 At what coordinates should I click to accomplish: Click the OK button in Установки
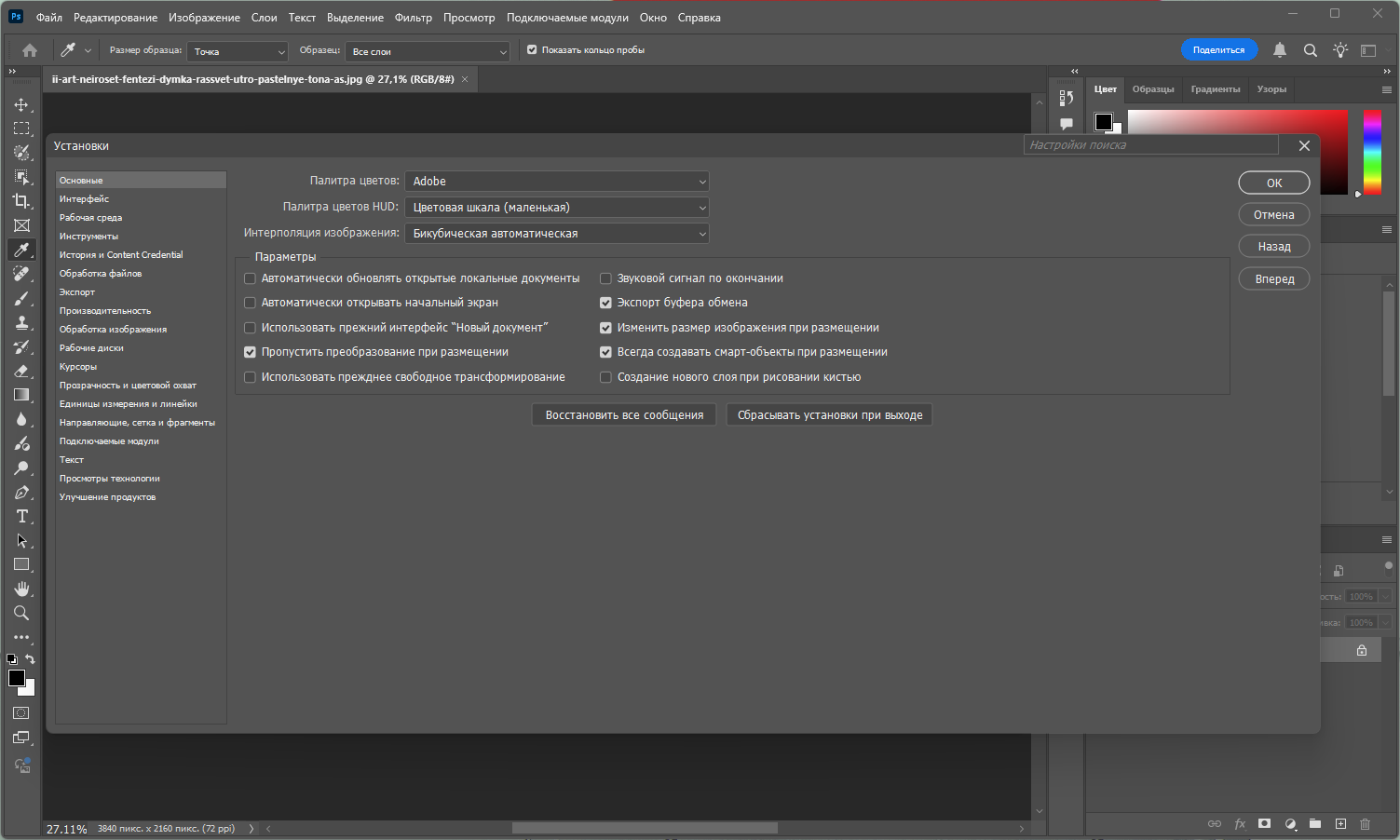point(1274,183)
